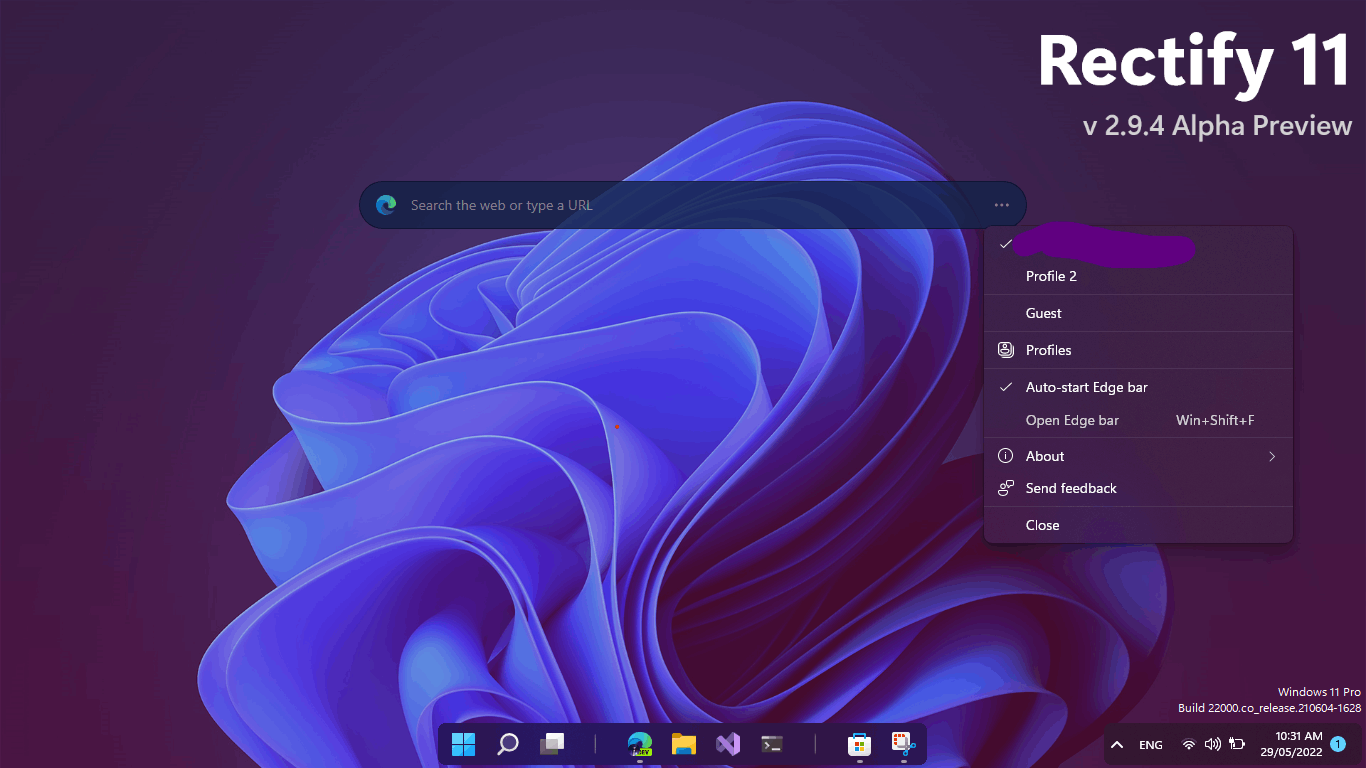Launch Visual Studio from the taskbar
The image size is (1366, 768).
[x=727, y=744]
